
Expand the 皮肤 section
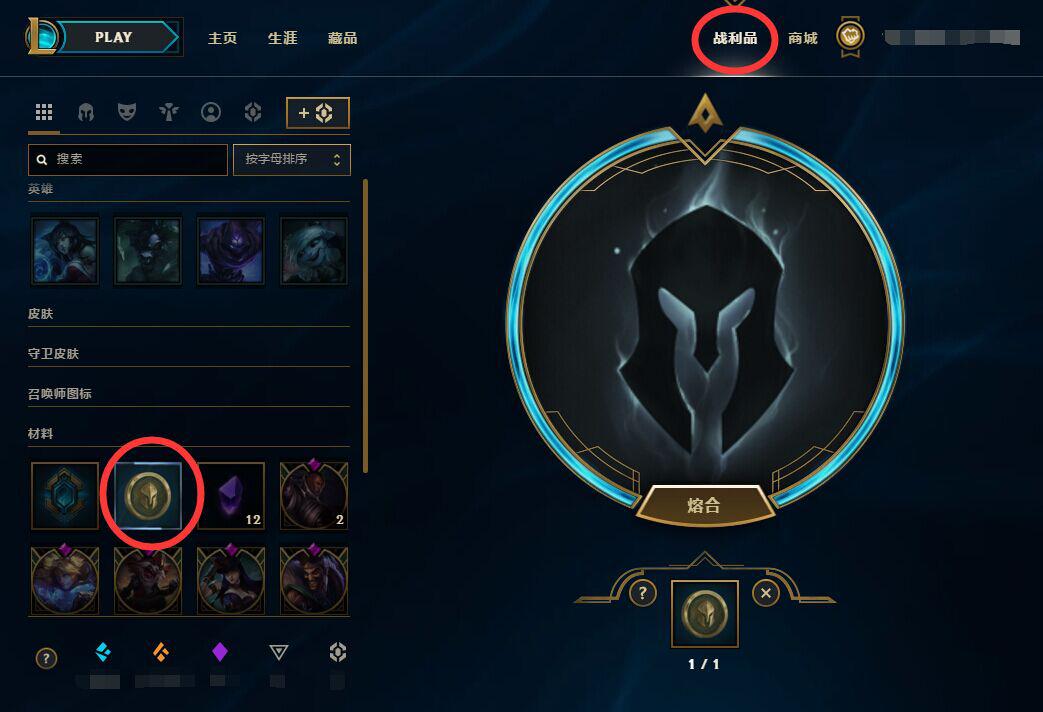pyautogui.click(x=188, y=314)
